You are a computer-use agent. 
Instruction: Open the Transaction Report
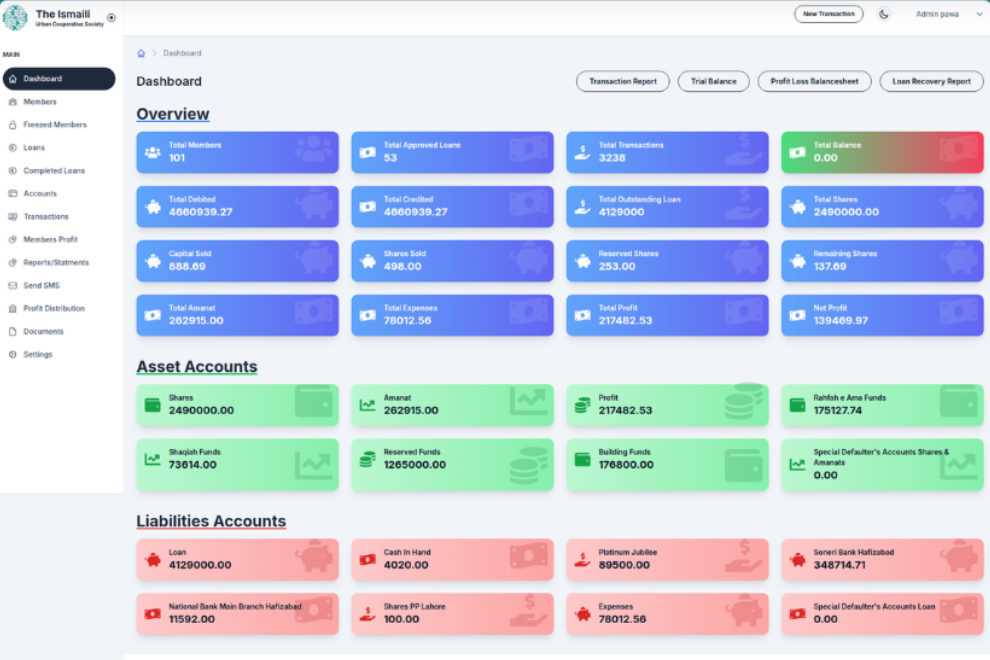tap(623, 82)
